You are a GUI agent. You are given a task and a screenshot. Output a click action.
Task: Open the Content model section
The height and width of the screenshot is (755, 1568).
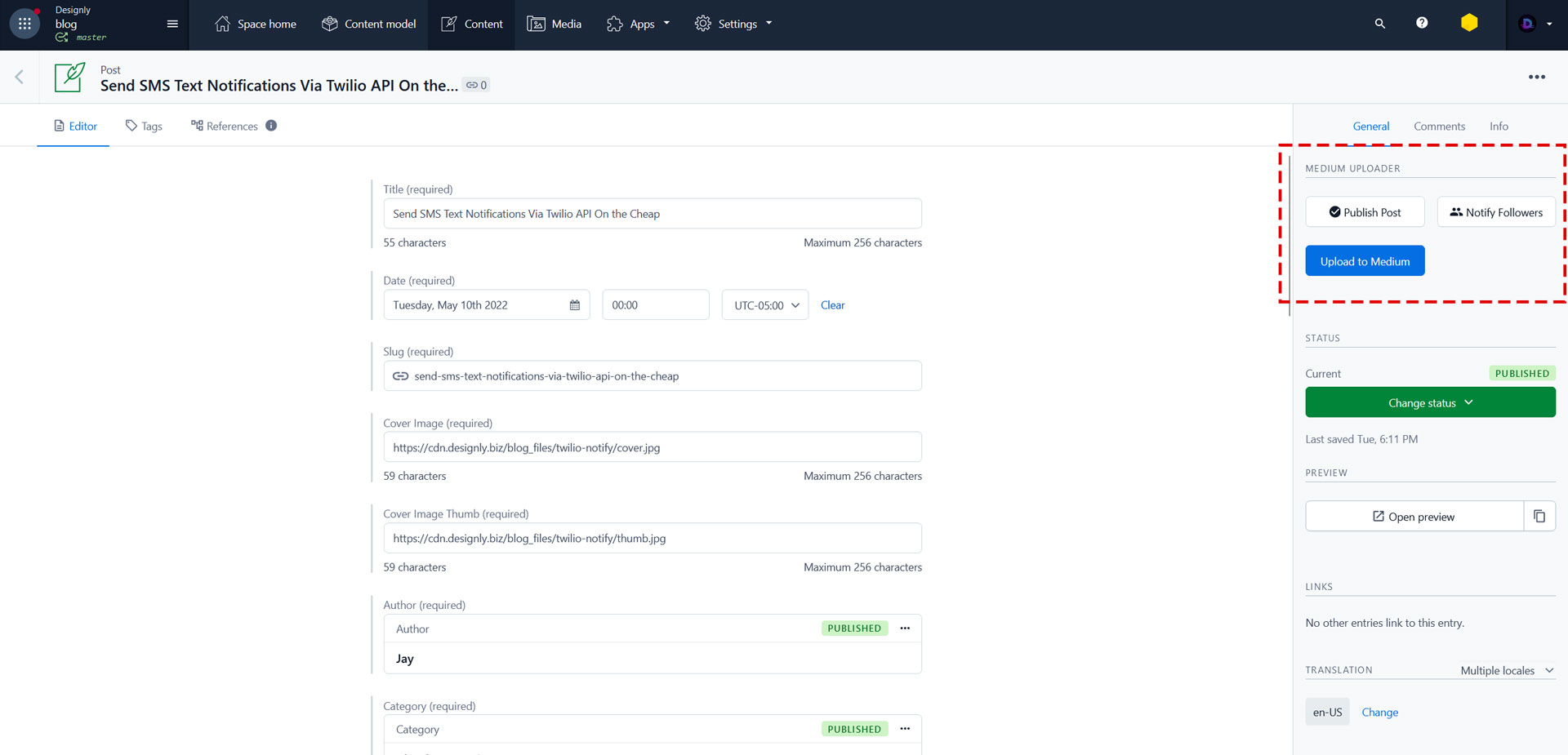(x=368, y=24)
